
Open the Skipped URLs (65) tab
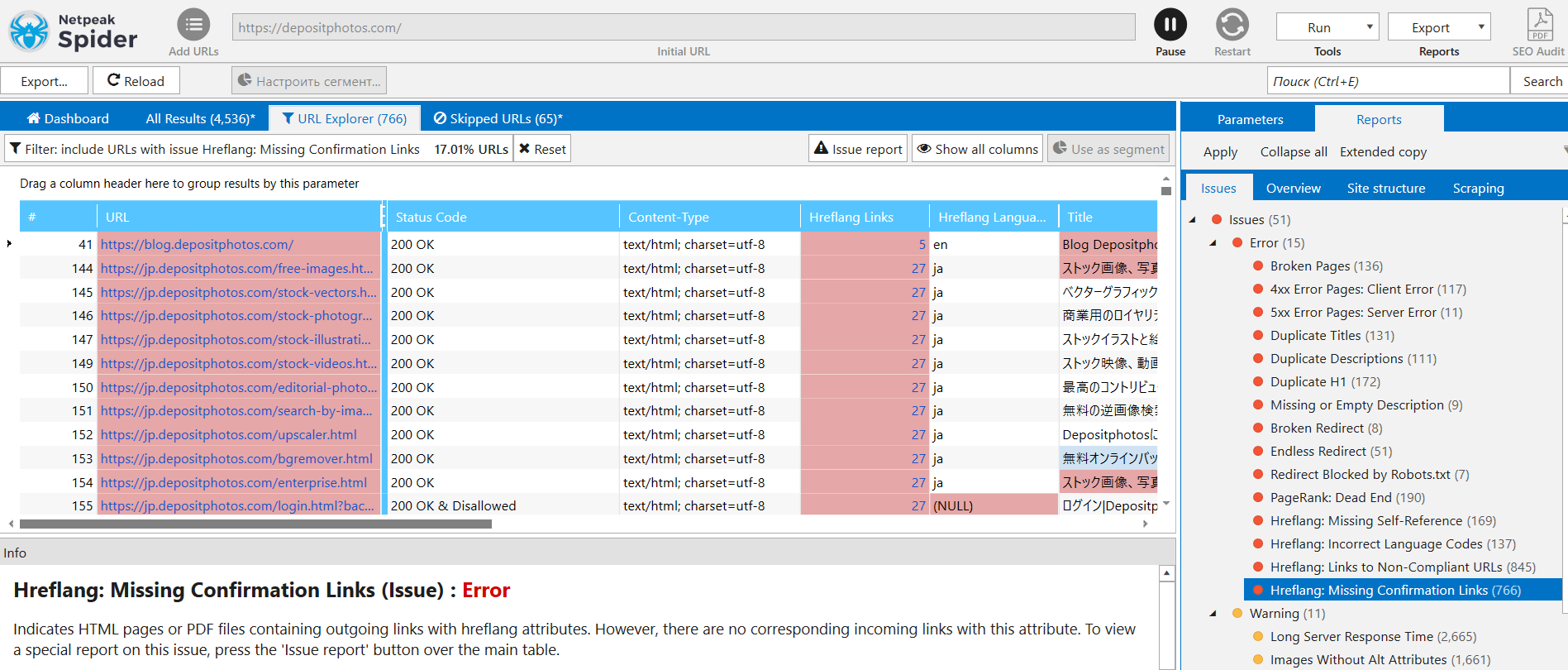click(x=498, y=118)
